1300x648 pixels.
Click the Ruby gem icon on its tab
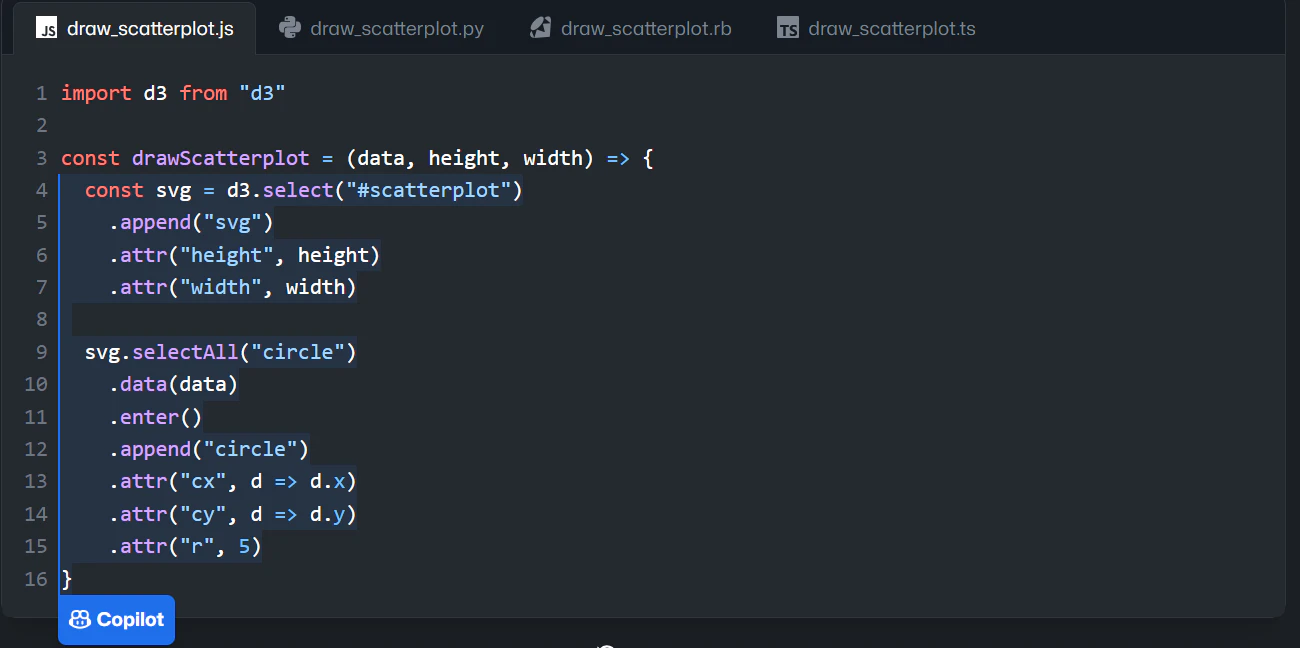[x=539, y=28]
